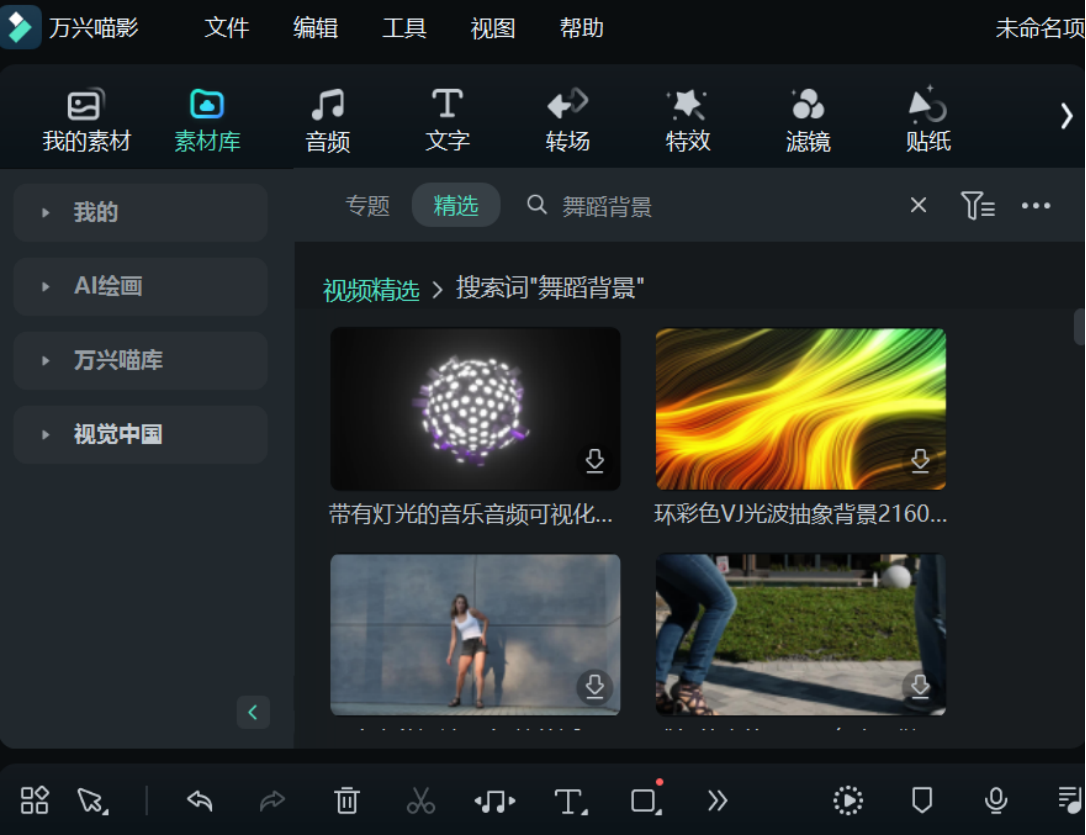Download the woman dancing by wall clip
The width and height of the screenshot is (1086, 835).
click(x=594, y=686)
